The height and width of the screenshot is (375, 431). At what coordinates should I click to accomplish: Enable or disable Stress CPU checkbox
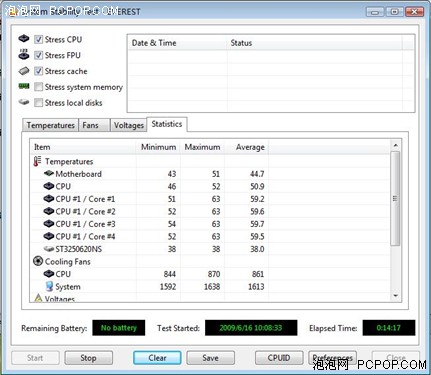tap(38, 39)
